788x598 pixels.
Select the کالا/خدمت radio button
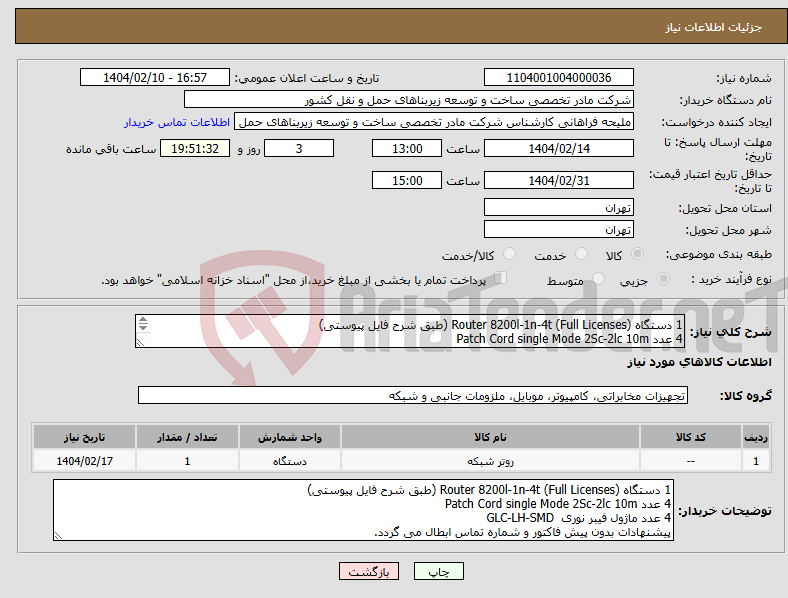pyautogui.click(x=510, y=254)
